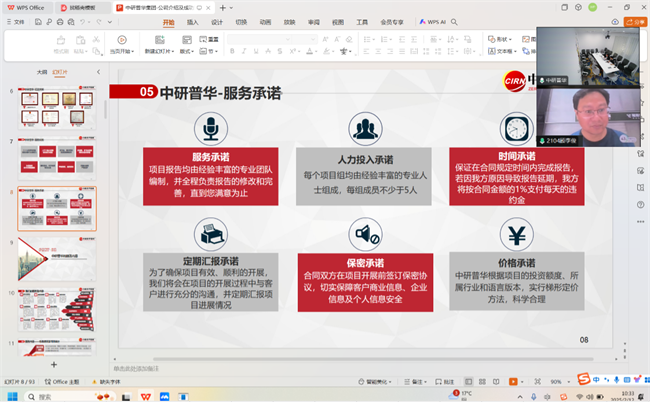Switch to the 幻灯片 thumbnails pane tab
650x402 pixels.
click(x=60, y=72)
